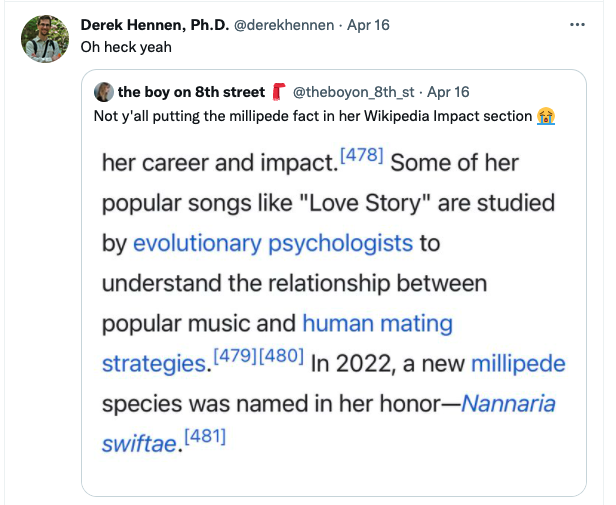Click the crying face emoji in quoted tweet
Screen dimensions: 616x505
point(545,116)
